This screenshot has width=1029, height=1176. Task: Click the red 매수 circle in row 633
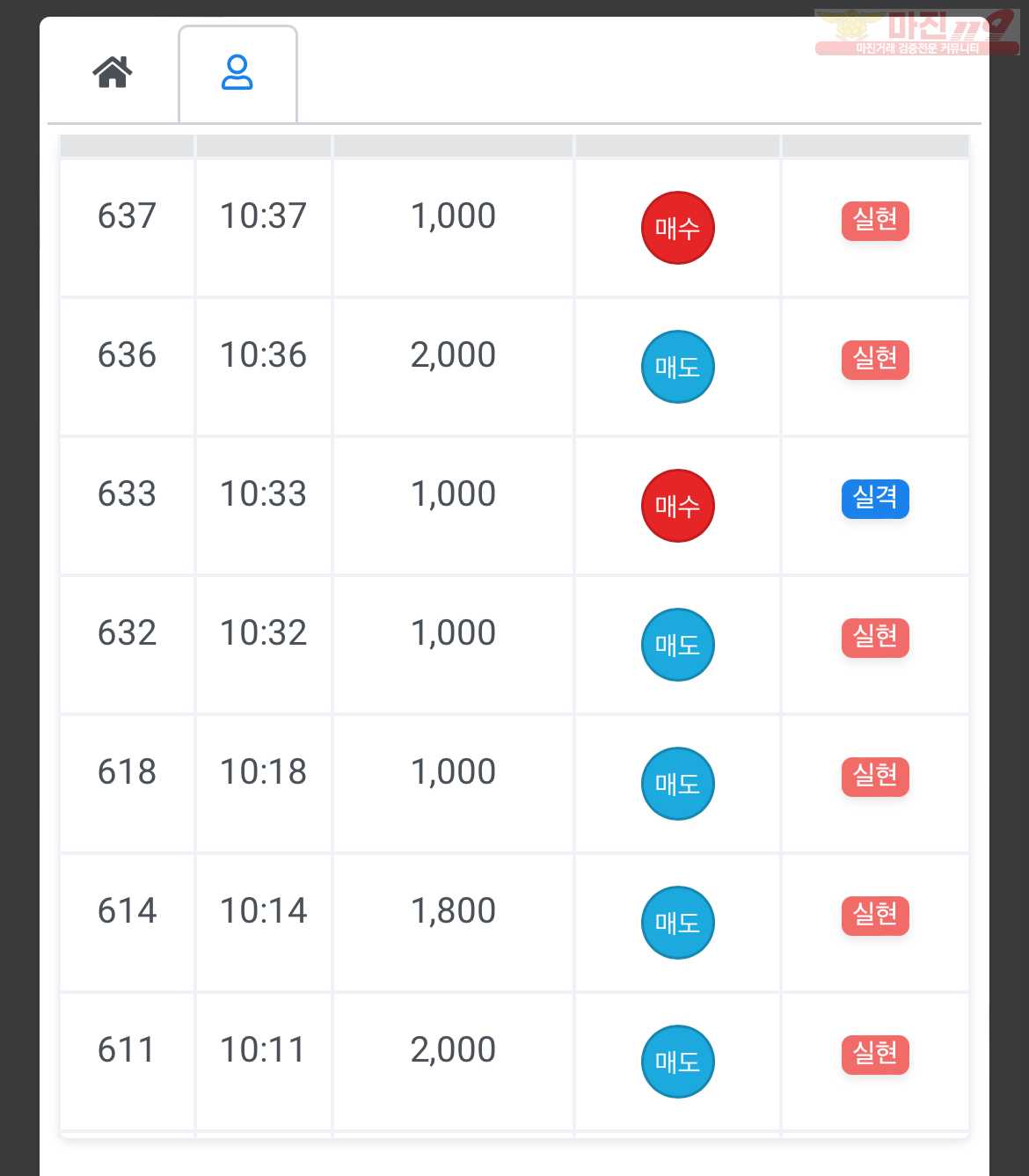coord(677,506)
